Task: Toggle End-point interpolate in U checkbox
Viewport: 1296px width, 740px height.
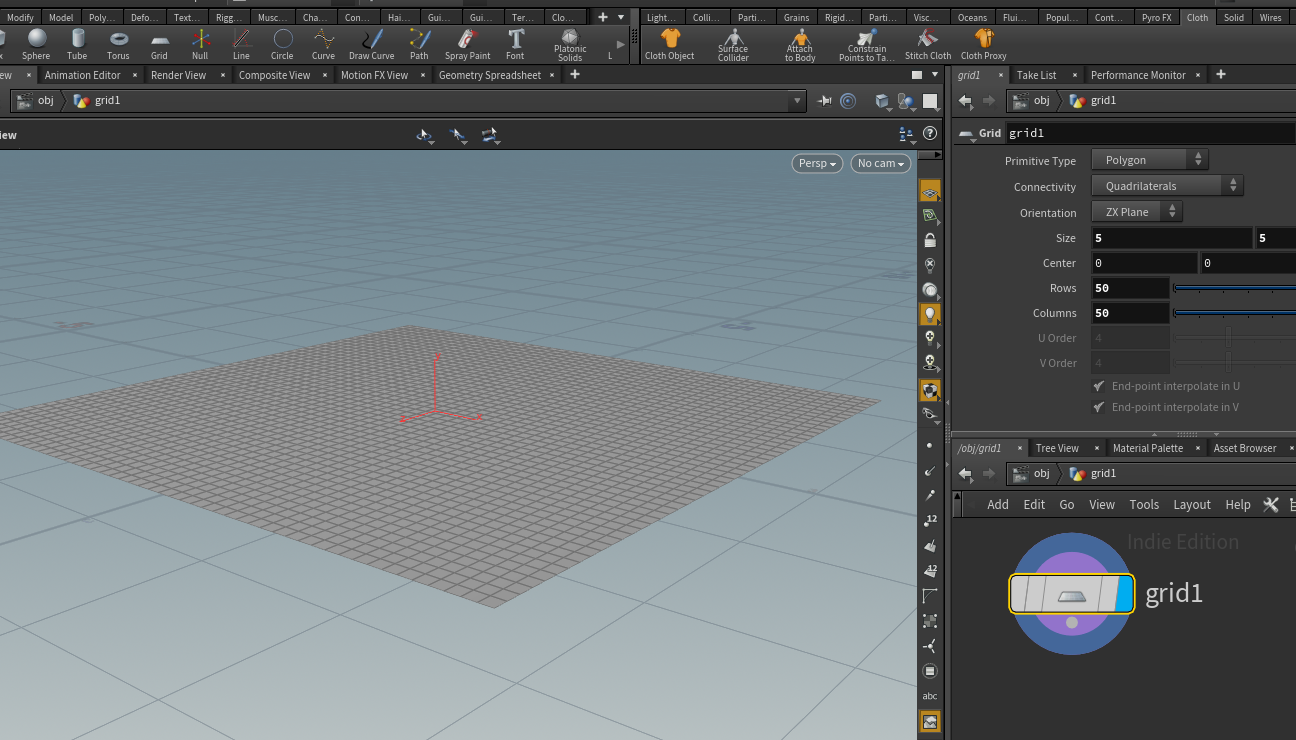Action: pos(1099,386)
